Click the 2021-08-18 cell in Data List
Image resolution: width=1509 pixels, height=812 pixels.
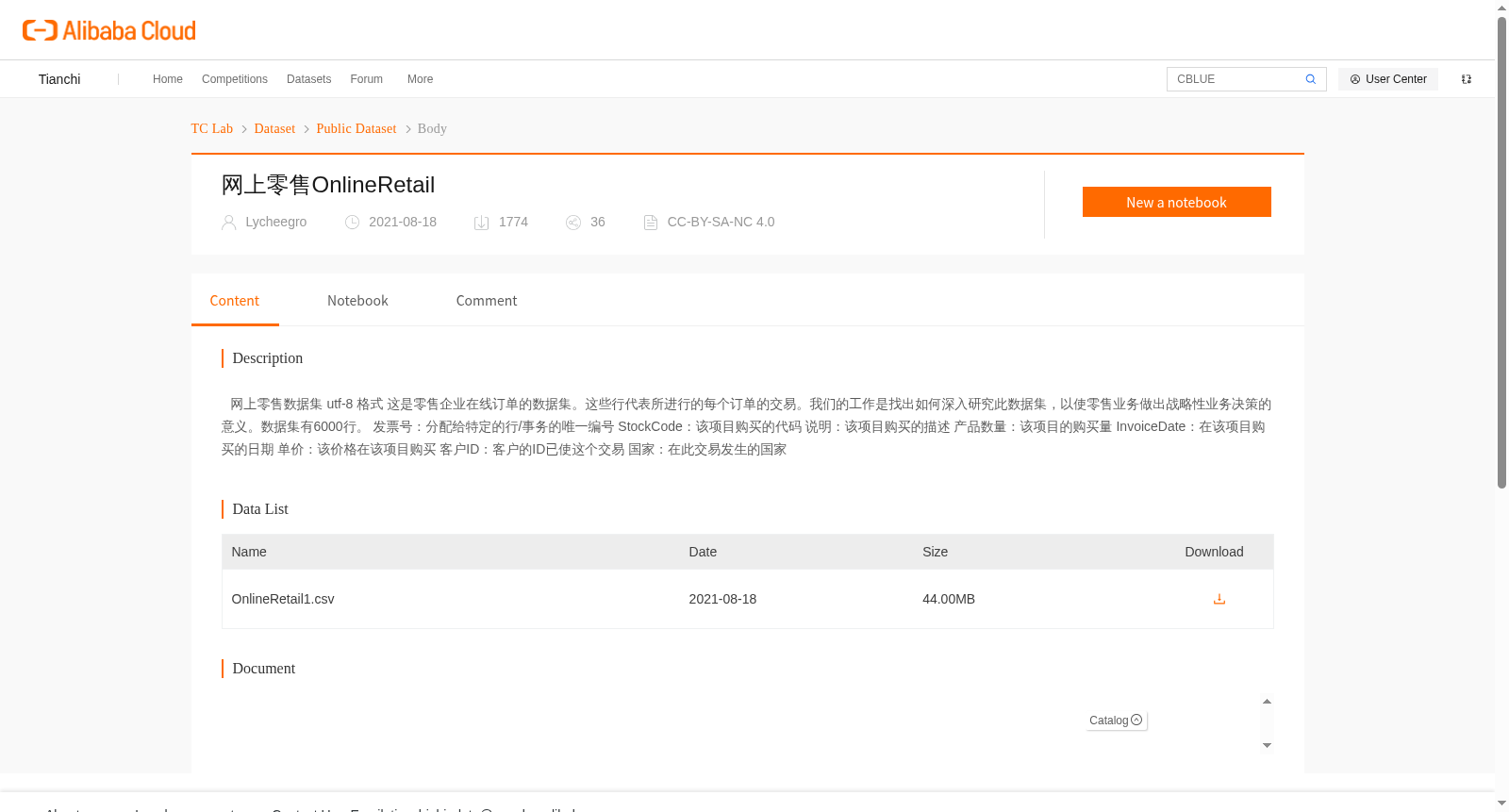pos(722,599)
